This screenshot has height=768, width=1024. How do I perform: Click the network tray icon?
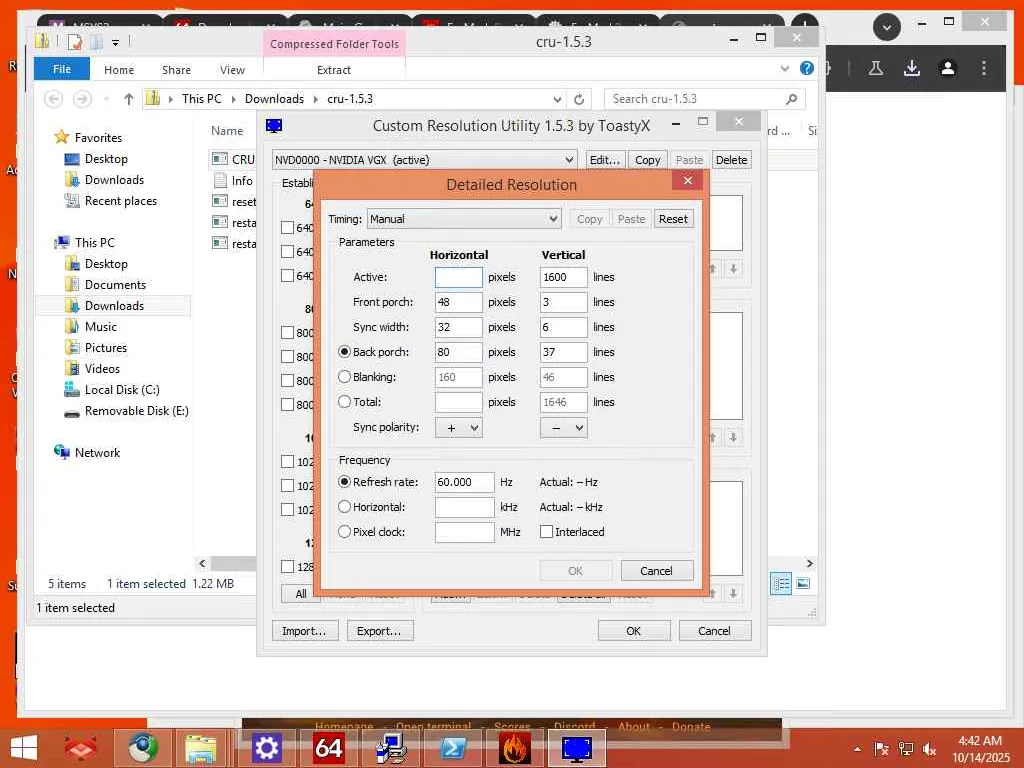[x=905, y=749]
